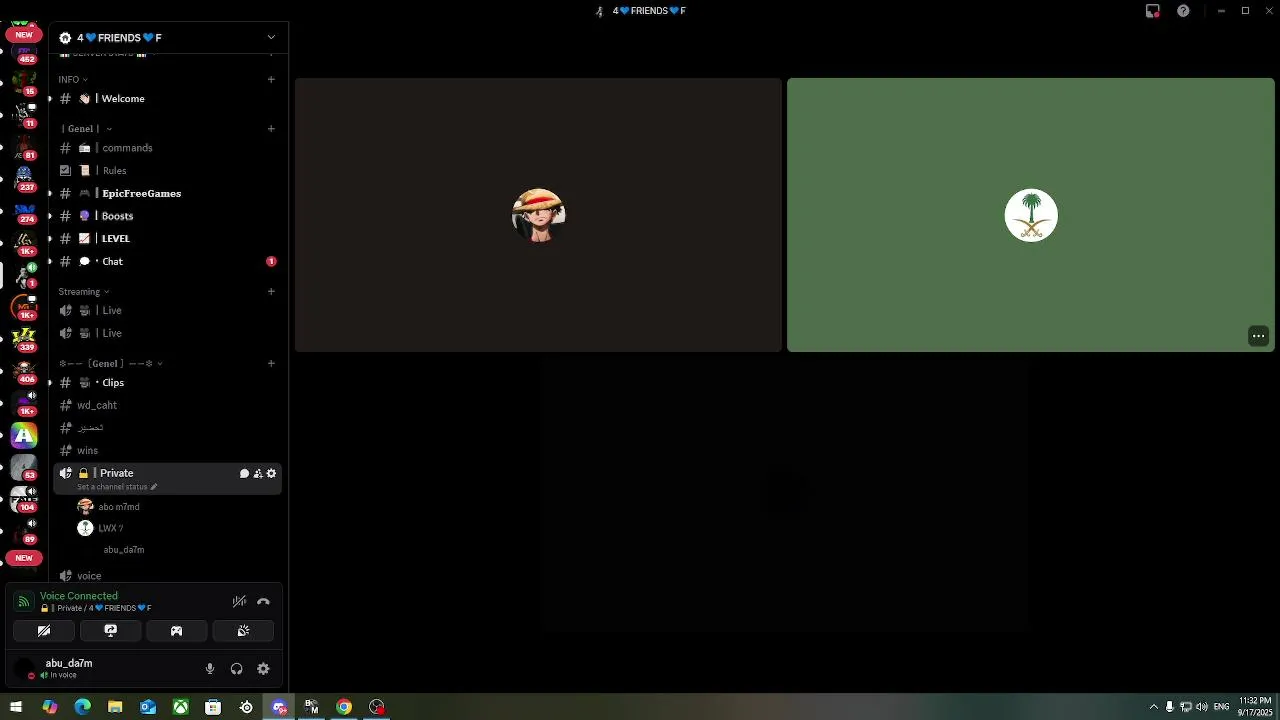The image size is (1280, 720).
Task: Turn on camera in voice panel
Action: 44,631
